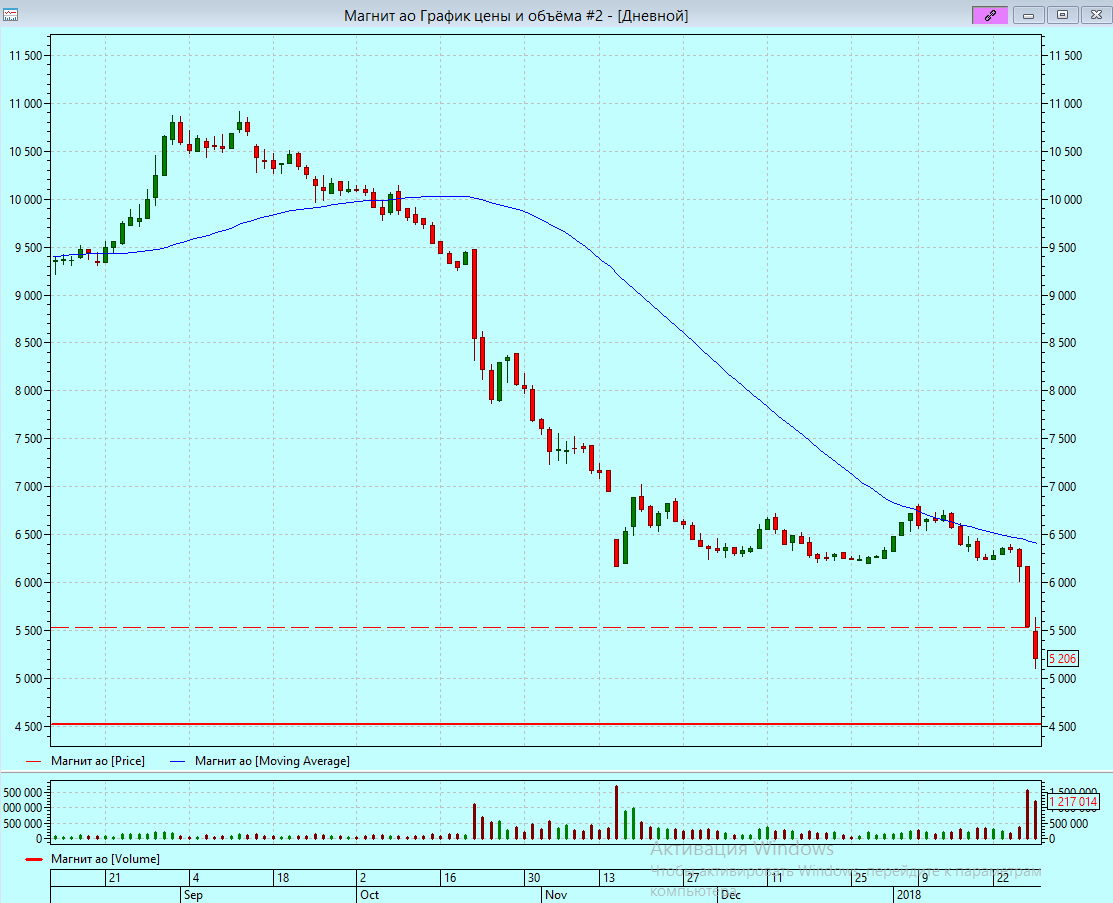Maximize the Магнит ао chart window
This screenshot has height=903, width=1113.
(x=1062, y=15)
